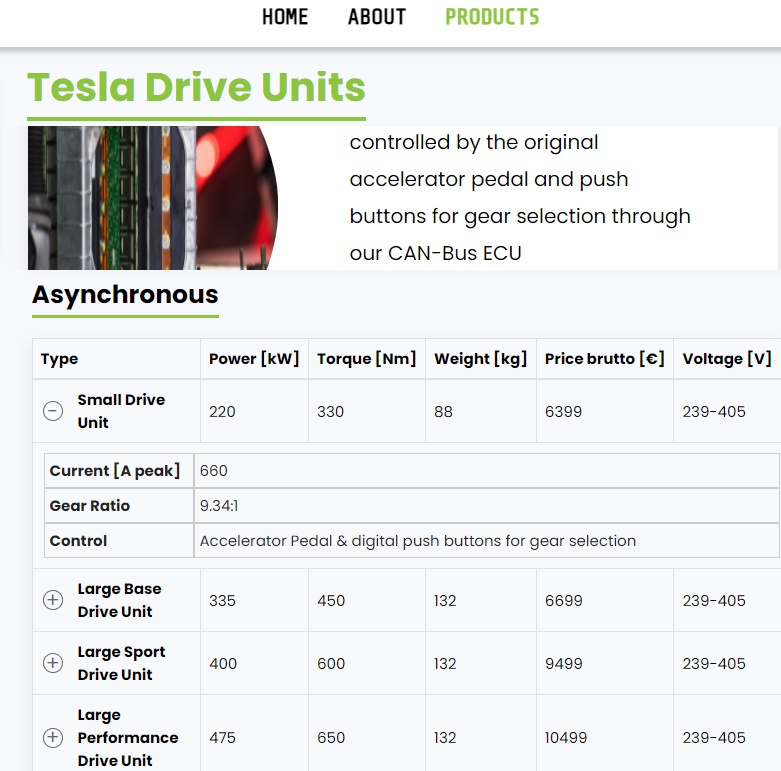Click plus icon beside Large Sport Drive Unit
This screenshot has height=771, width=781.
point(53,663)
